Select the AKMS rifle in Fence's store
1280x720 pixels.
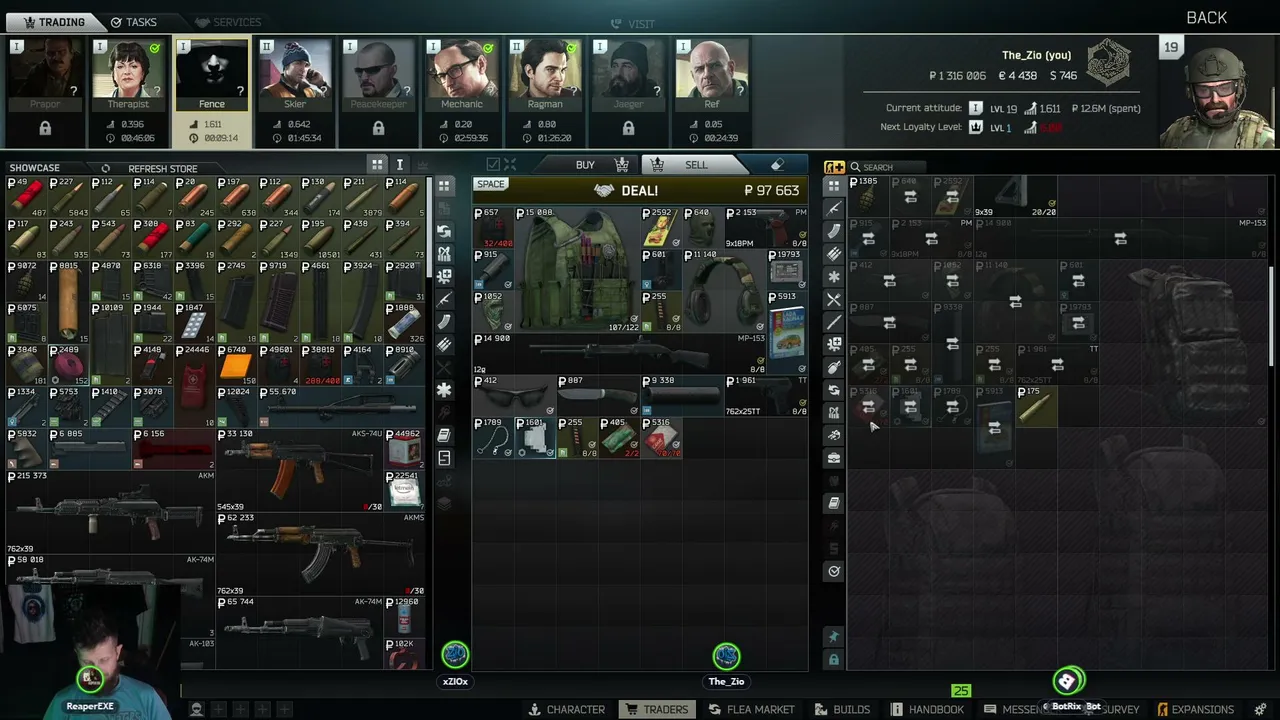click(321, 554)
